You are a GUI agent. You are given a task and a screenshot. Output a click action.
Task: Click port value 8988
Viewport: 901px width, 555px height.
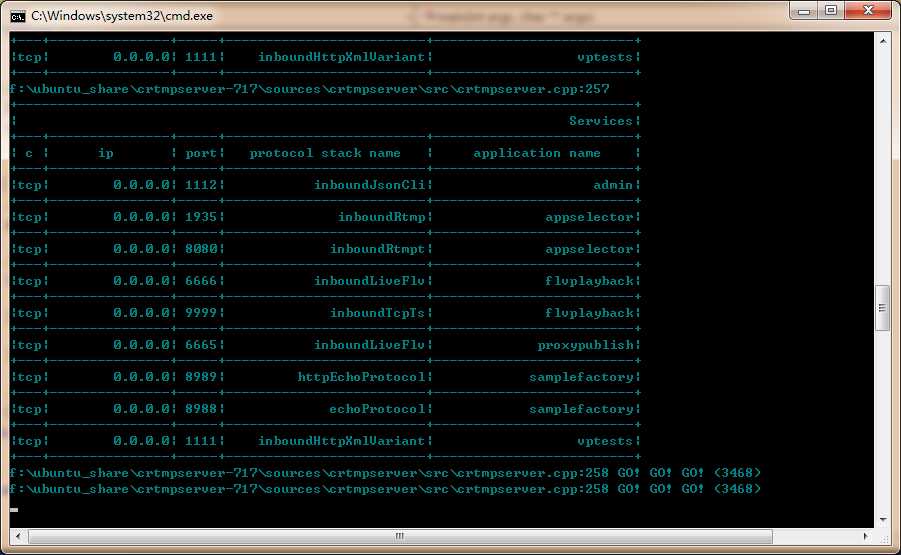[201, 408]
